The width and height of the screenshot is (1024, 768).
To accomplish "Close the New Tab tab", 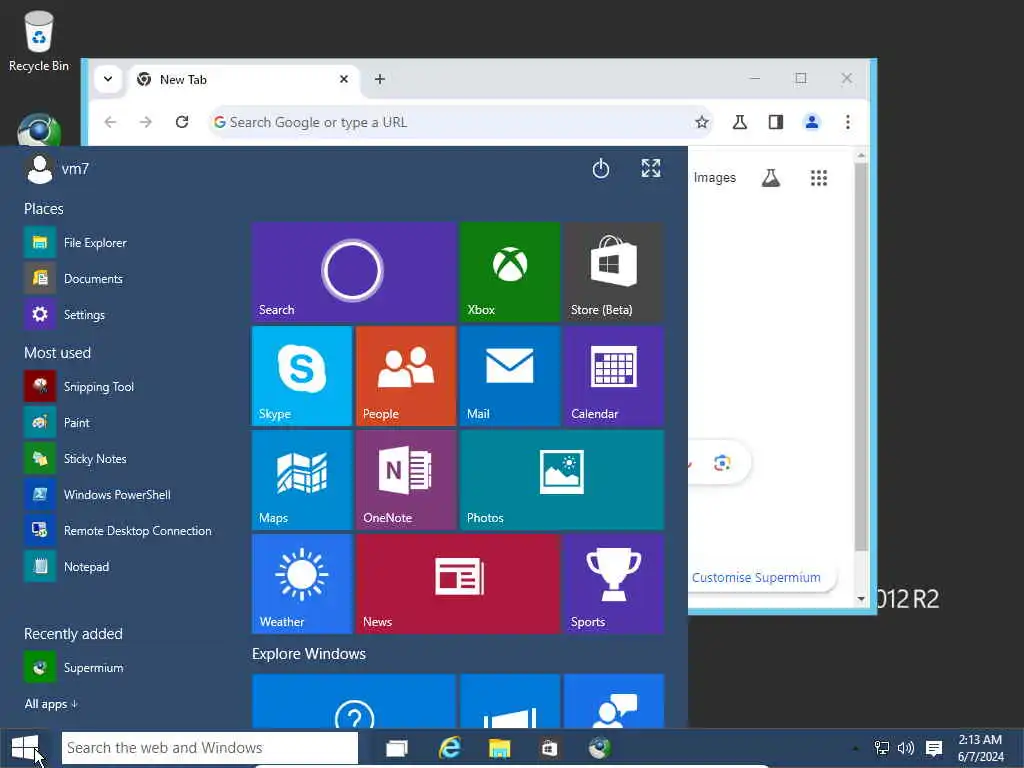I will tap(344, 79).
